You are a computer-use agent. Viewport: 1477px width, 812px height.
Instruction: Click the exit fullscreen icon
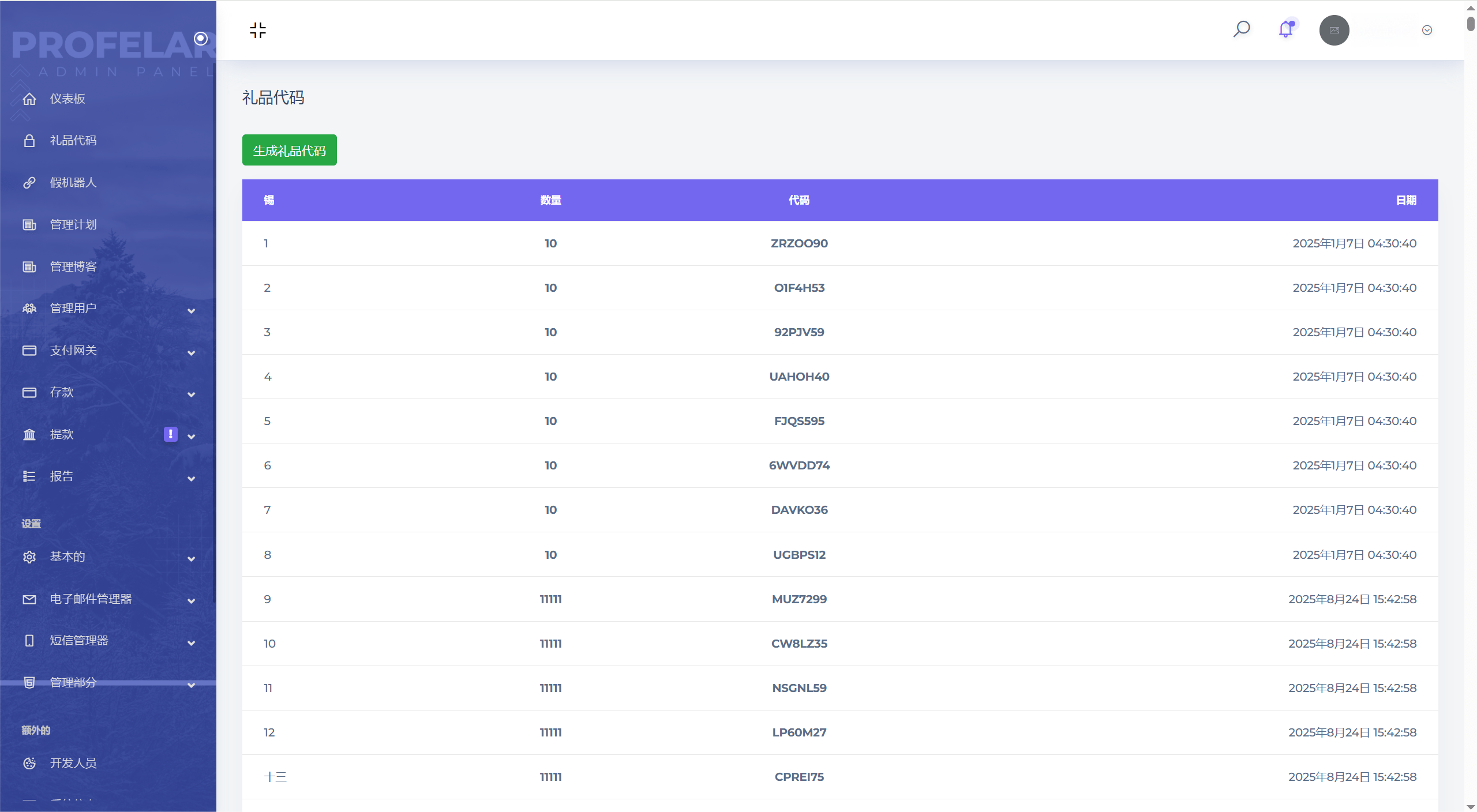pyautogui.click(x=257, y=30)
